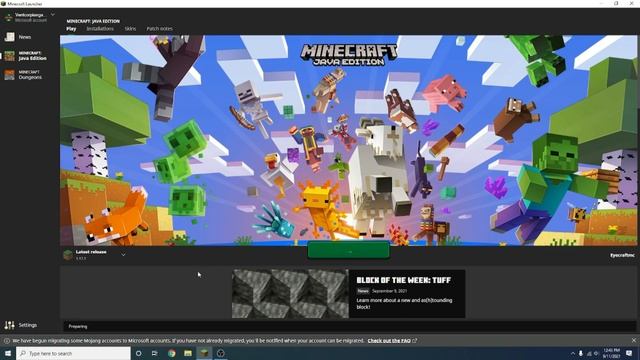Open the News section icon
The width and height of the screenshot is (640, 360).
click(9, 37)
